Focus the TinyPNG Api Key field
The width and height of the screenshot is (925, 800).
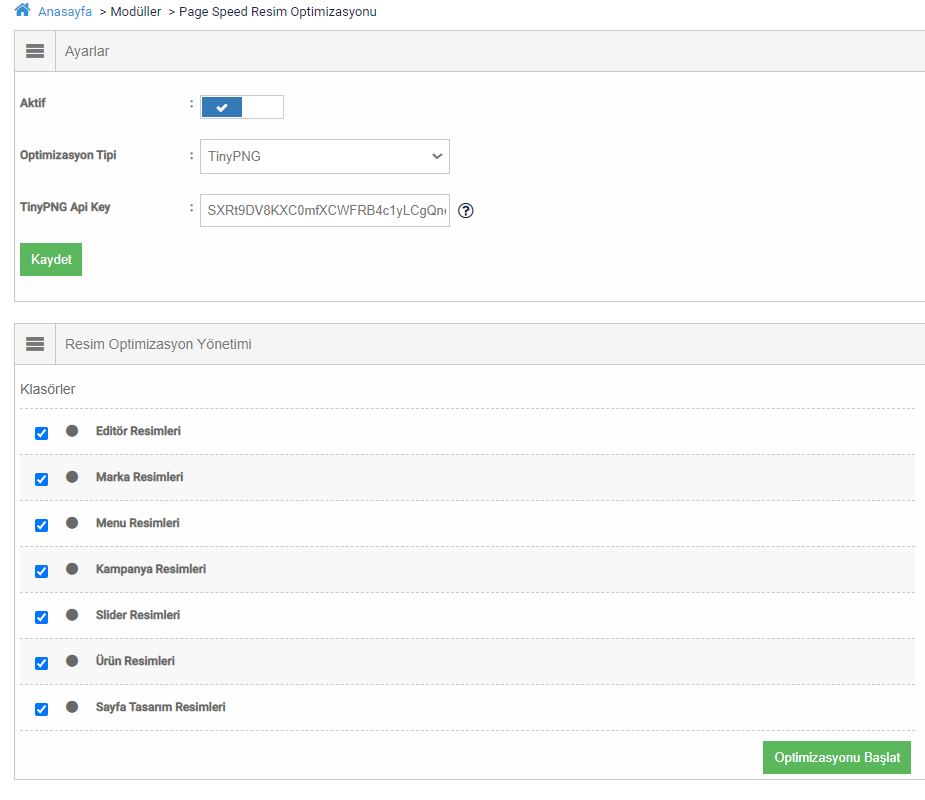[x=325, y=211]
